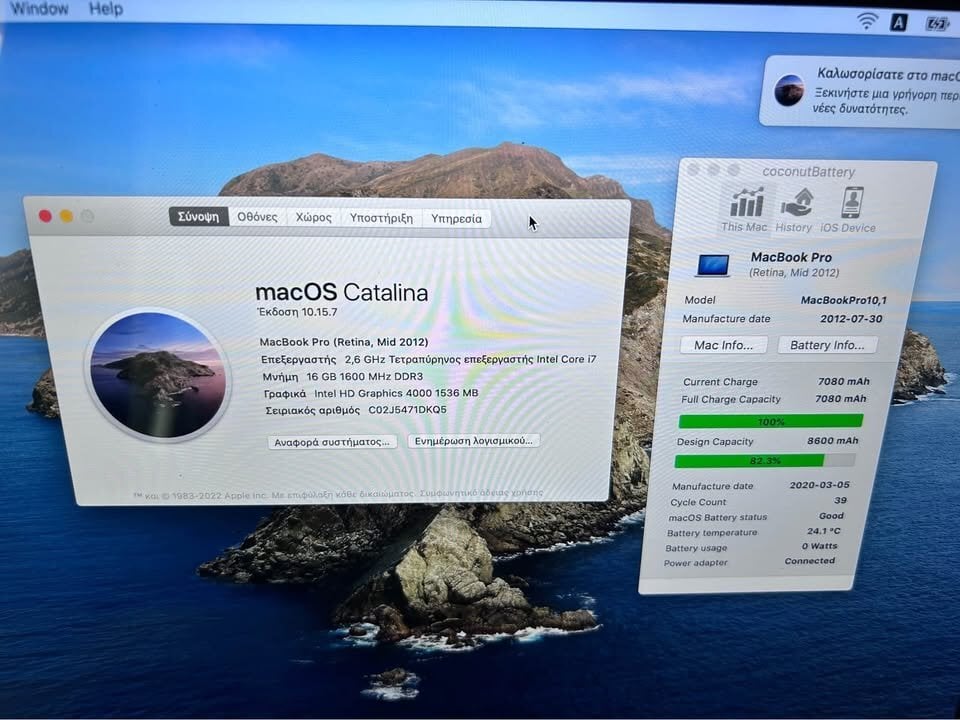The height and width of the screenshot is (720, 960).
Task: Click the Intel HD Graphics 4000 text
Action: pos(396,393)
